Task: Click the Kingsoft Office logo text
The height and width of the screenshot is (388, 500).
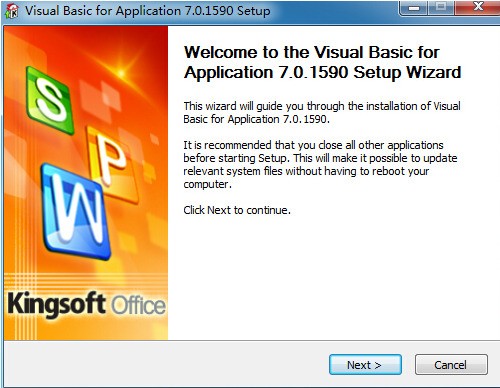Action: (86, 304)
